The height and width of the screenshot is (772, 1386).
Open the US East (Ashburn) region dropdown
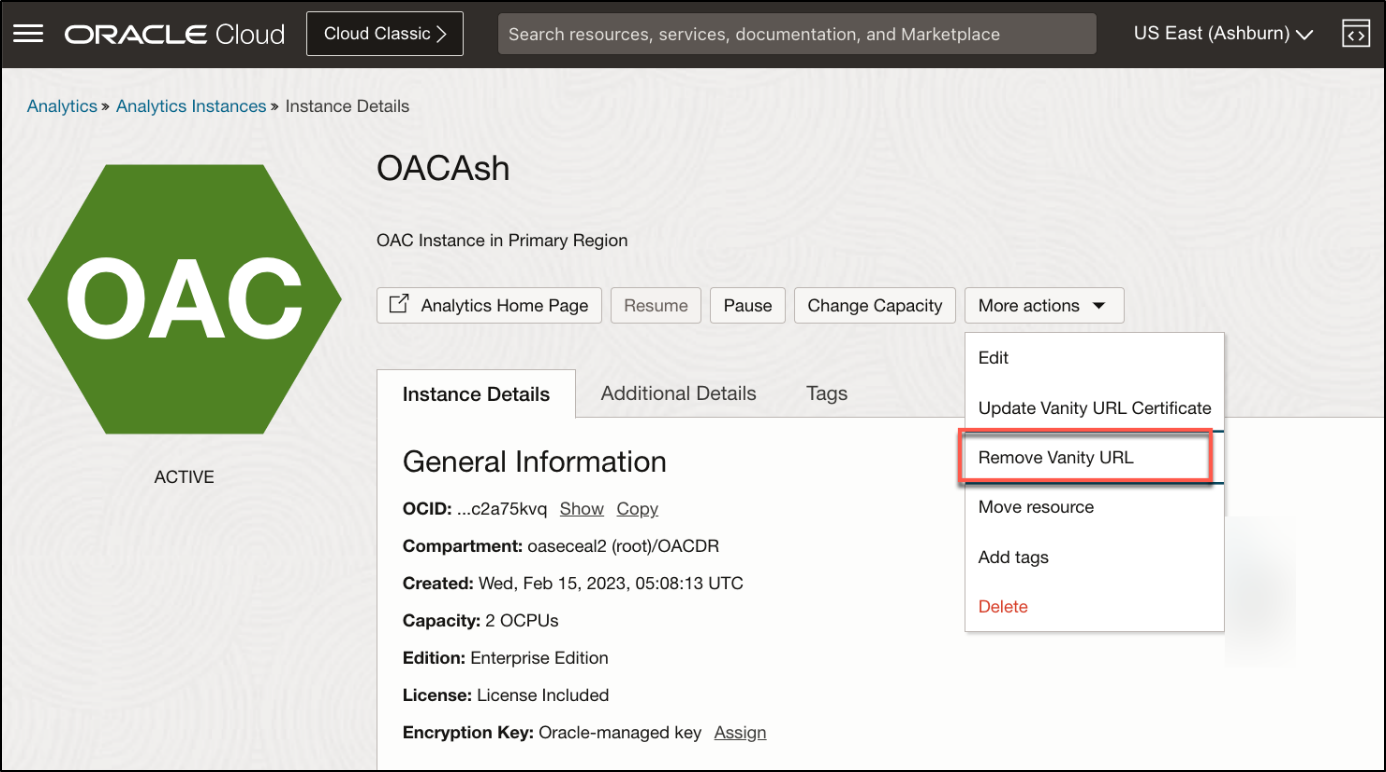point(1223,34)
